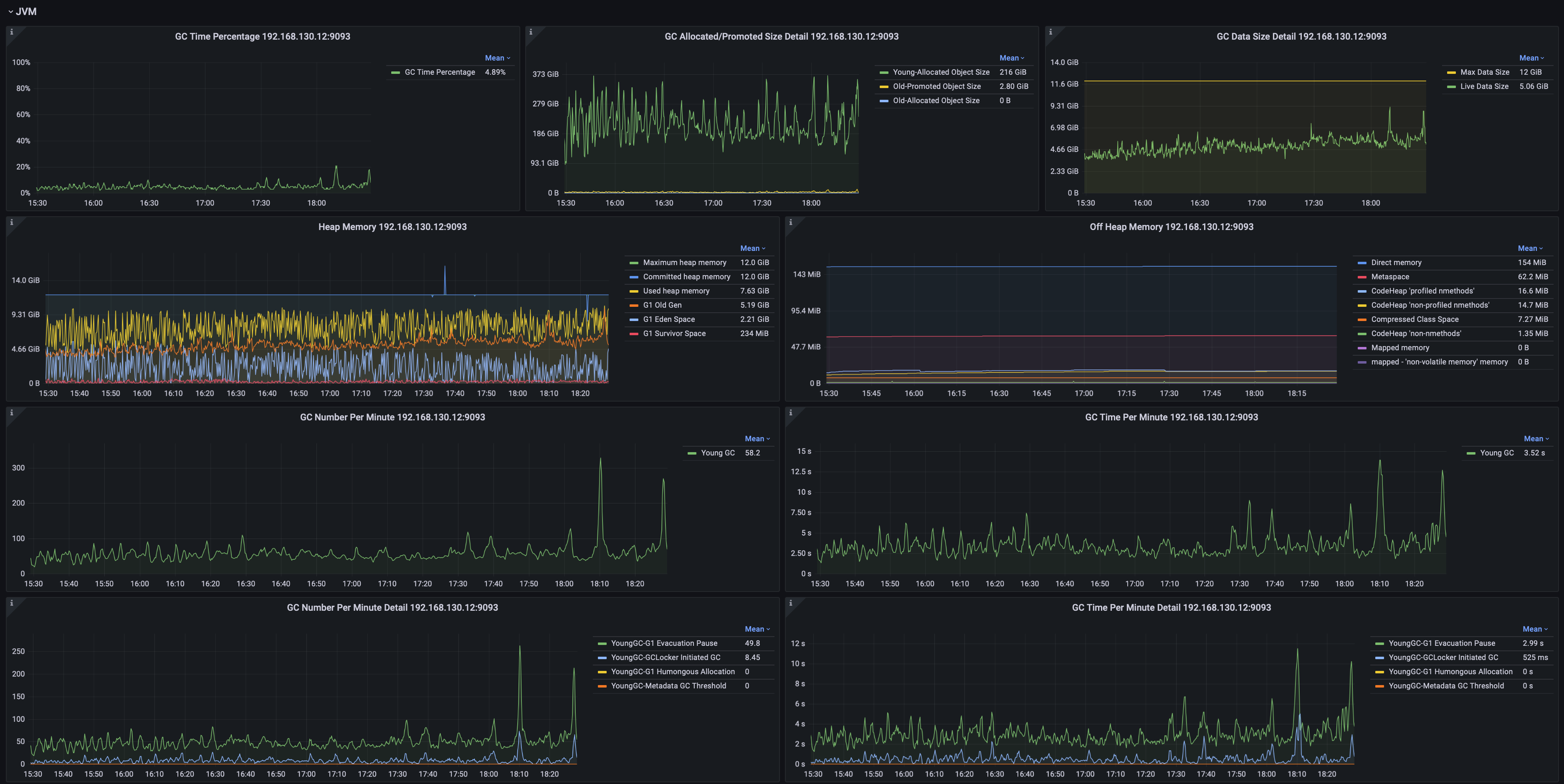
Task: Open Mean sort dropdown in Heap Memory legend
Action: [752, 248]
